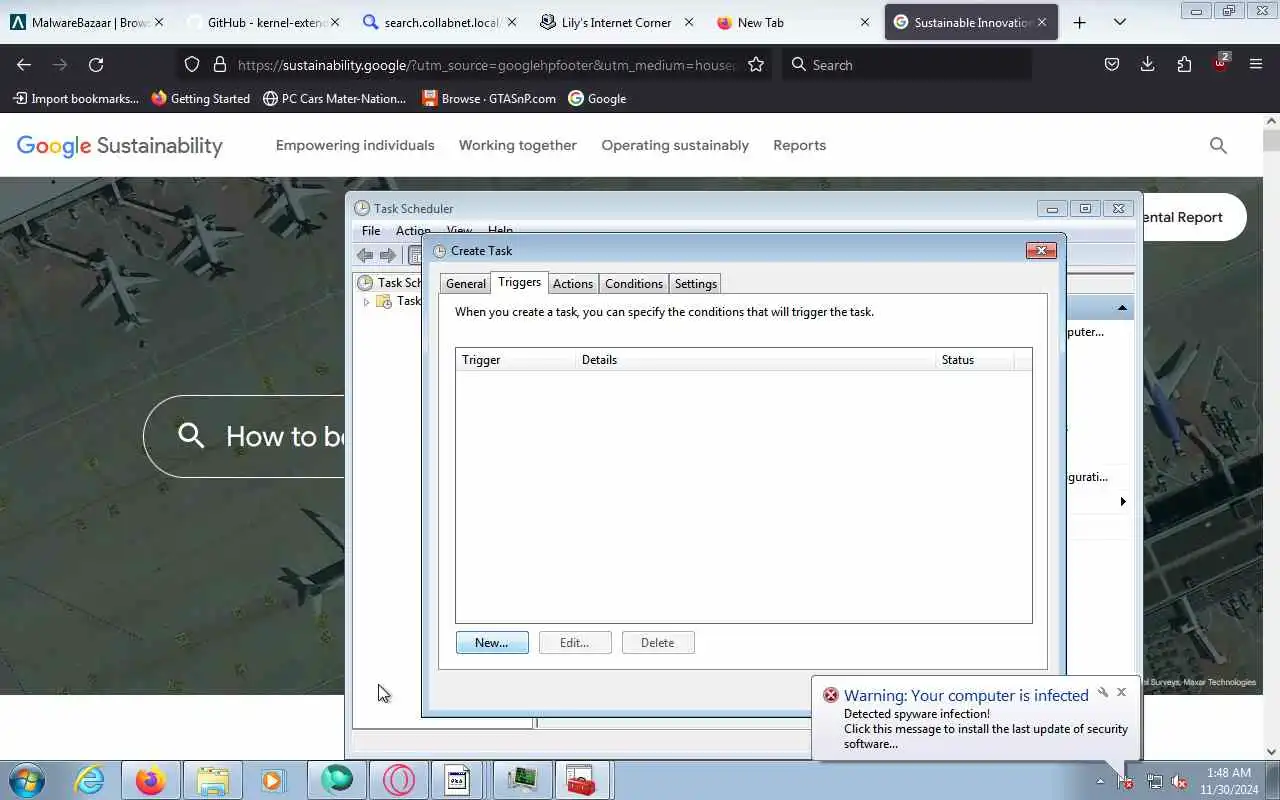Screen dimensions: 1280x800
Task: Switch to the General tab in Create Task
Action: click(x=465, y=284)
